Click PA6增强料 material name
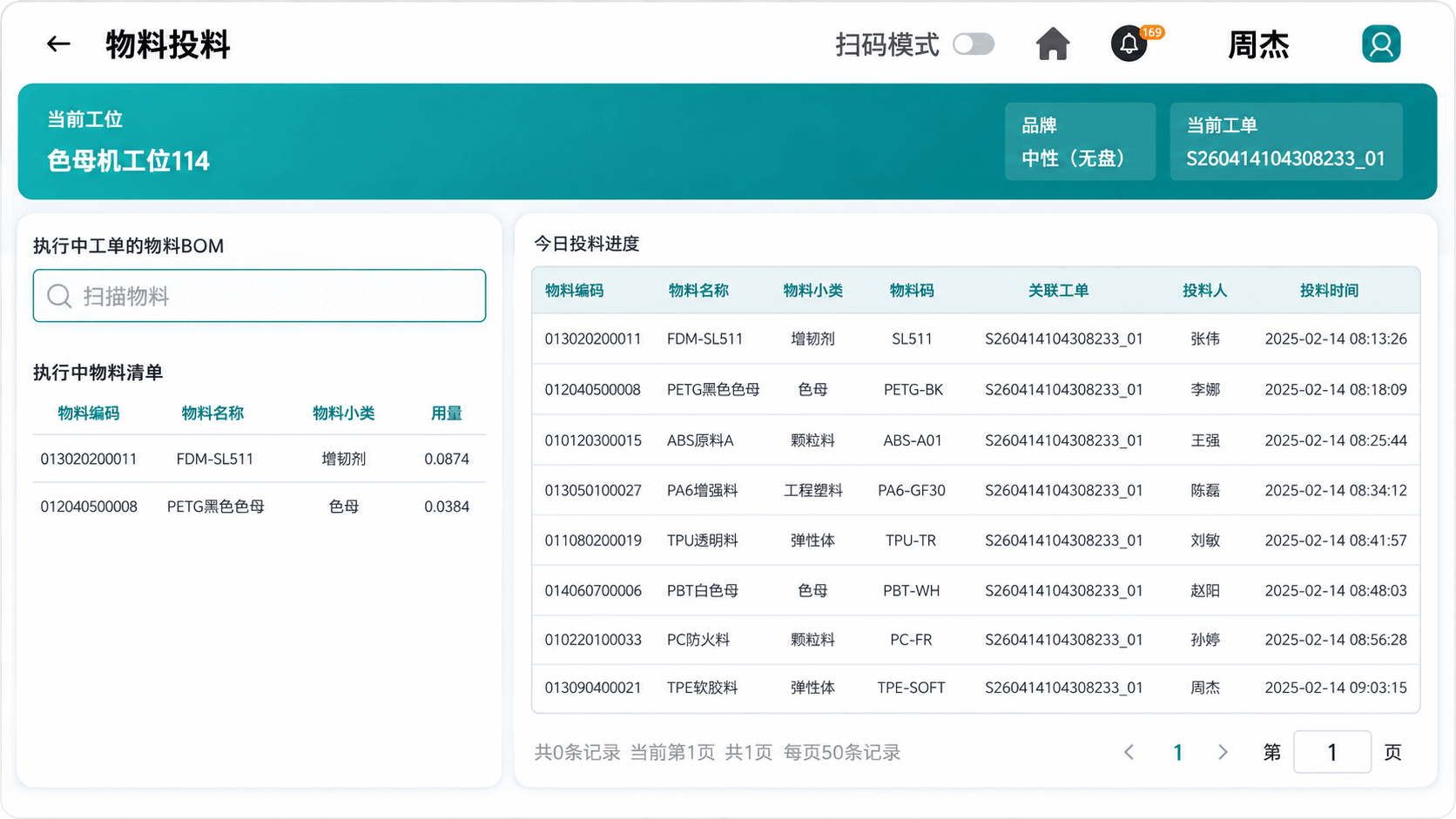This screenshot has width=1456, height=819. (703, 491)
